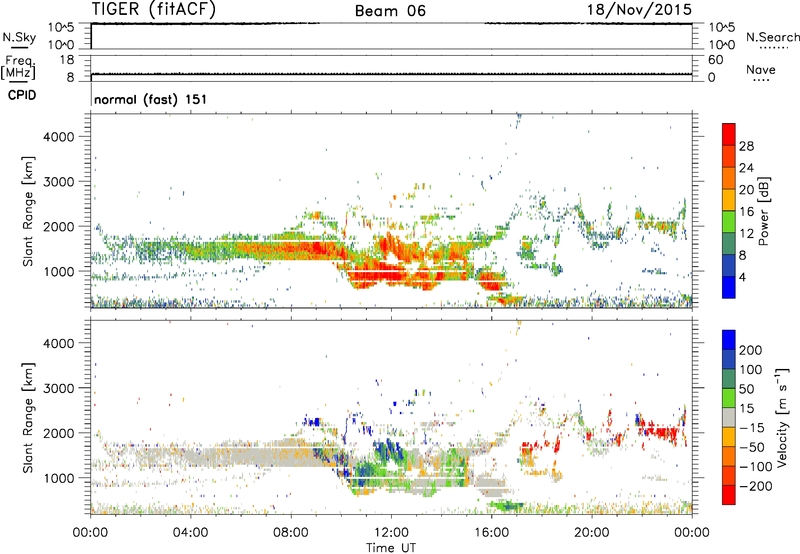
Task: Click the '-15' velocity colorbar tick label
Action: pyautogui.click(x=752, y=428)
